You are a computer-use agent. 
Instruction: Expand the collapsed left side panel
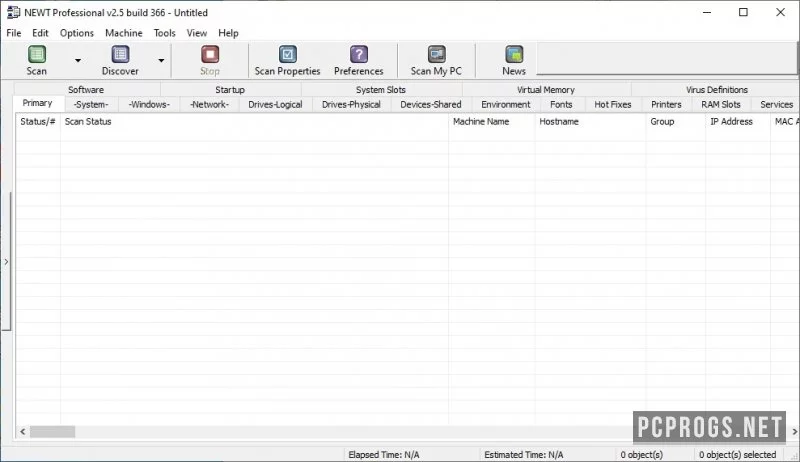pyautogui.click(x=6, y=262)
